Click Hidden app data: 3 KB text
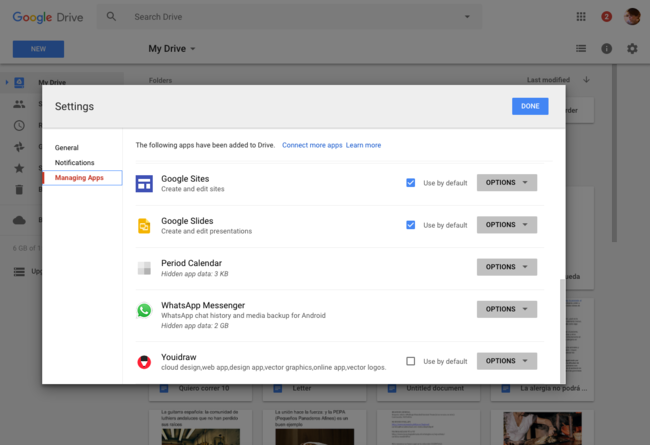The width and height of the screenshot is (650, 445). [194, 274]
